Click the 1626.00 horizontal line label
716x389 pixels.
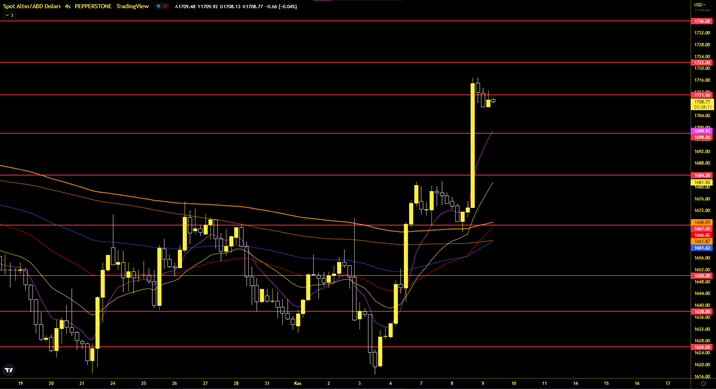[702, 347]
